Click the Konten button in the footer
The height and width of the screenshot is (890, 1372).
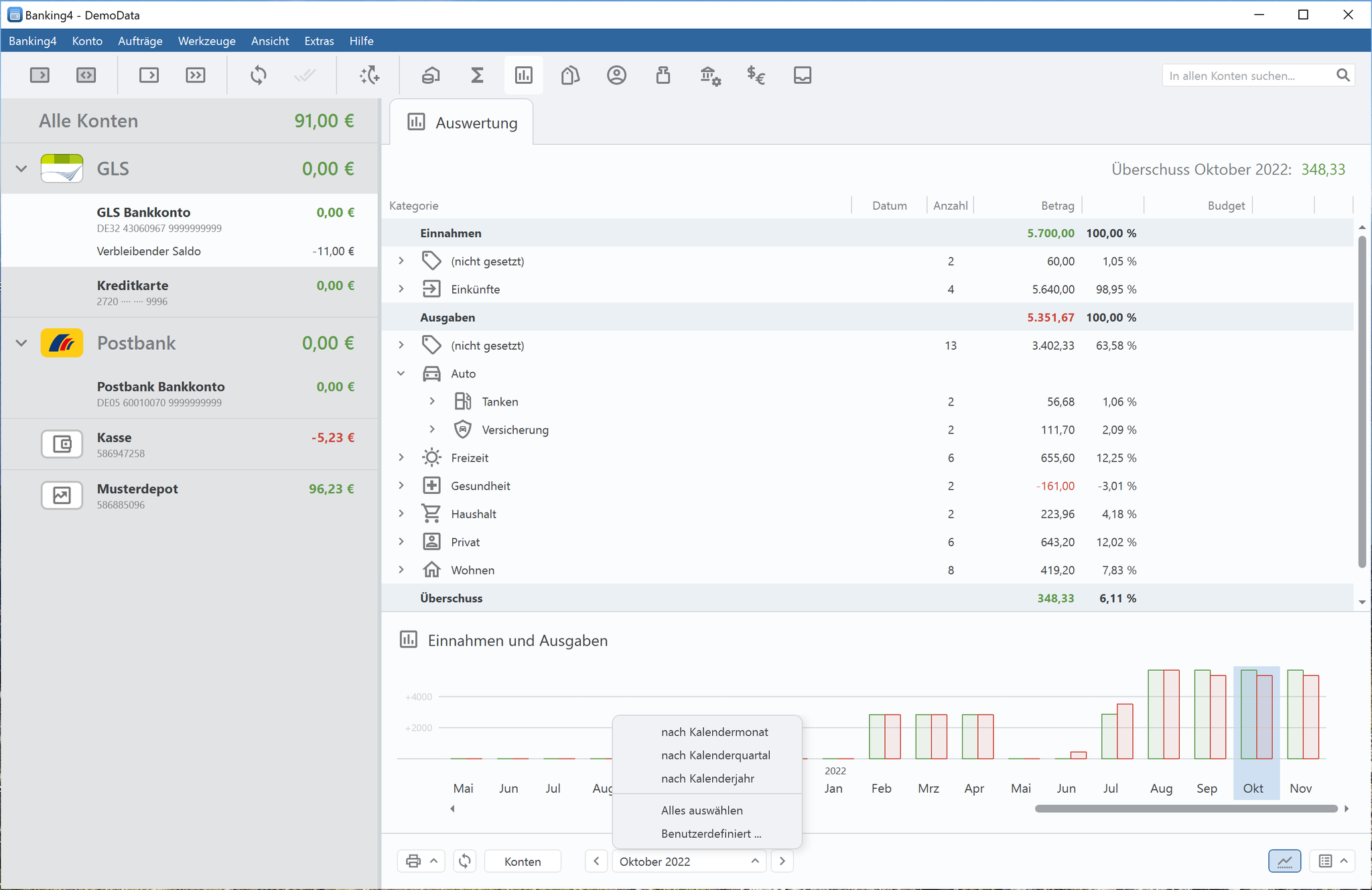pos(523,861)
